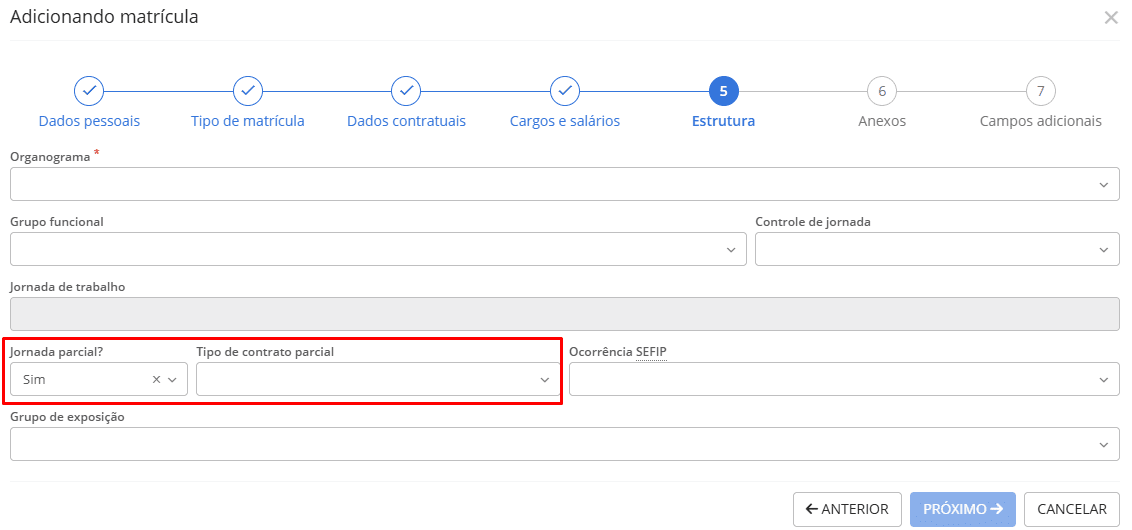The image size is (1132, 530).
Task: Clear the Jornada parcial 'Sim' selection
Action: tap(156, 380)
